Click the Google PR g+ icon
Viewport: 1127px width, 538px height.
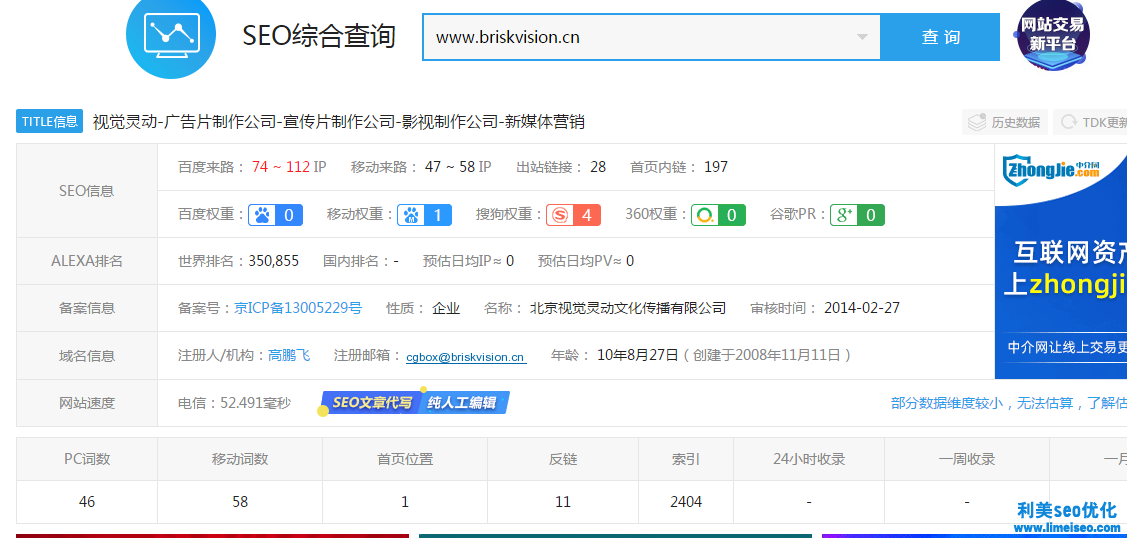pyautogui.click(x=844, y=215)
